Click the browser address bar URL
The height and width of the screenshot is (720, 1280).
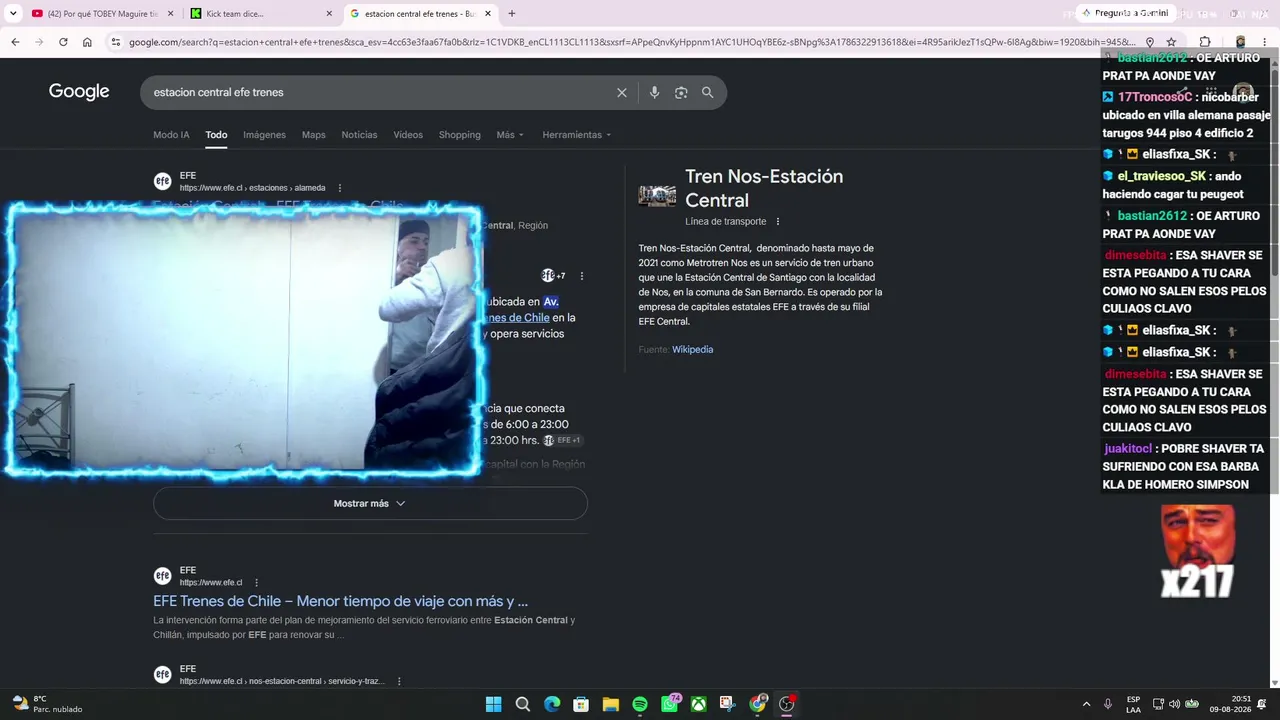coord(632,42)
